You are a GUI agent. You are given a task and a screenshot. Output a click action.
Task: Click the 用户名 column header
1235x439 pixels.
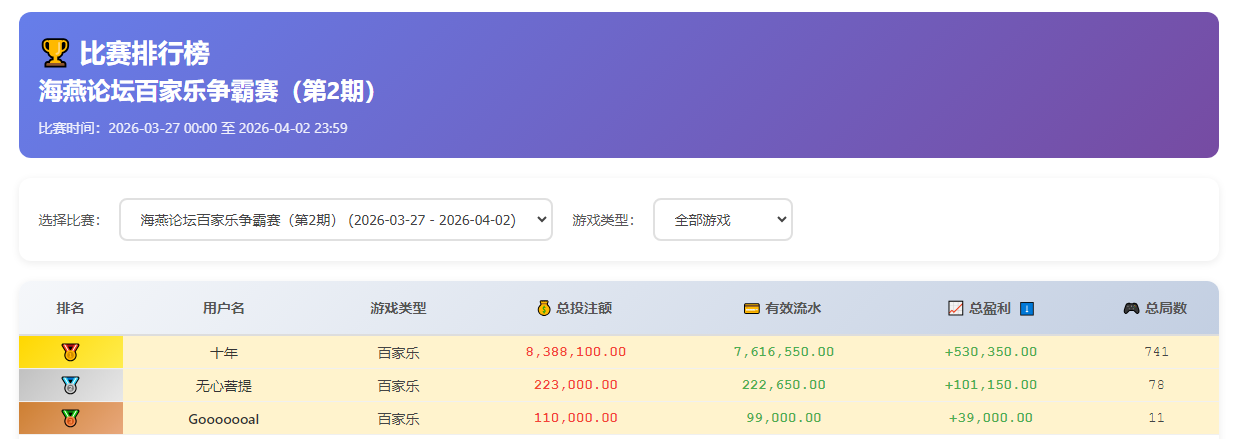[x=223, y=308]
